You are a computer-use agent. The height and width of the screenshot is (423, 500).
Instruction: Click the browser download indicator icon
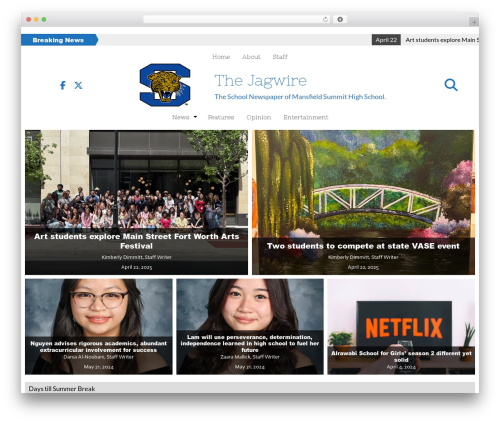point(340,20)
